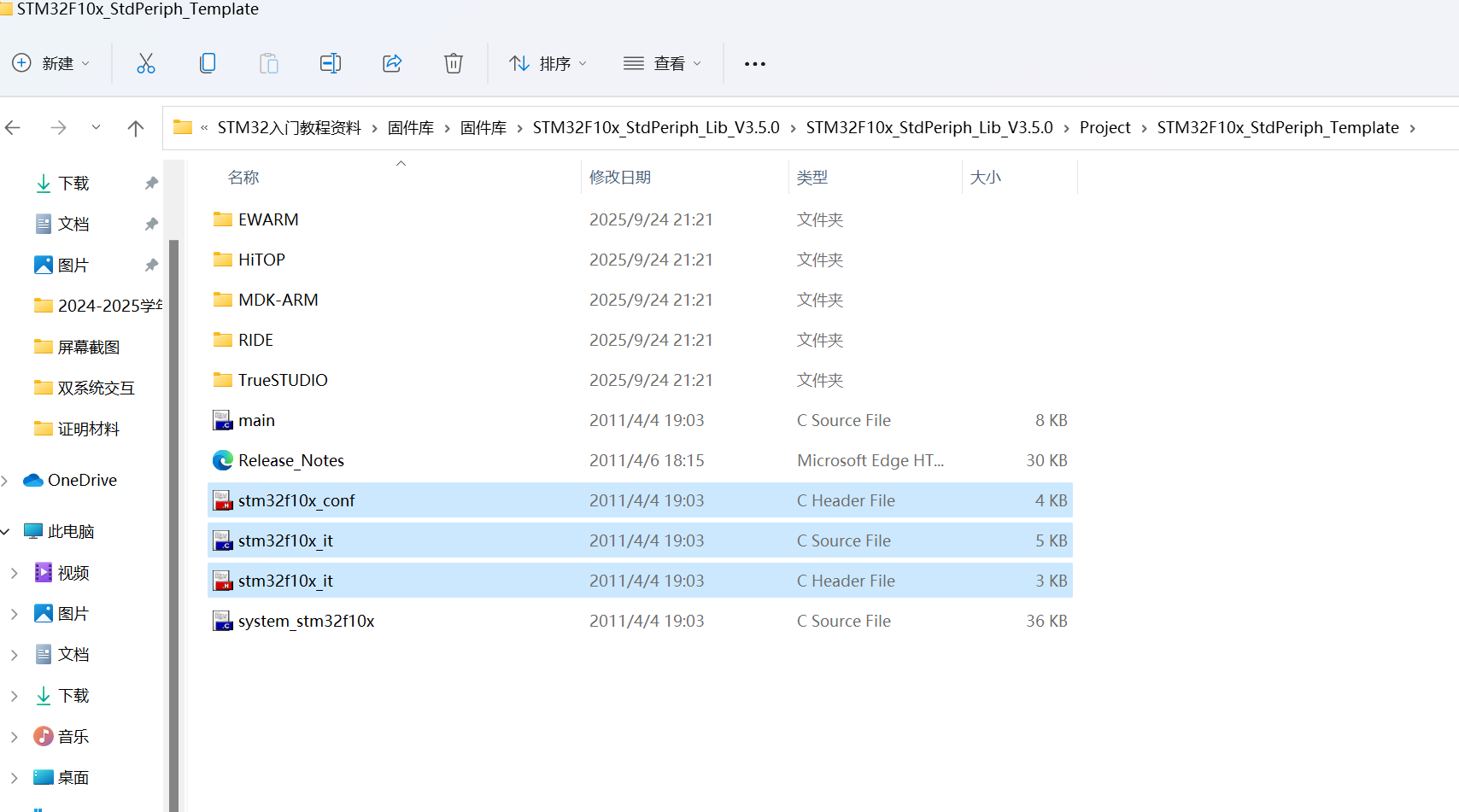Click the folder icon in address bar
Viewport: 1459px width, 812px height.
[x=183, y=127]
